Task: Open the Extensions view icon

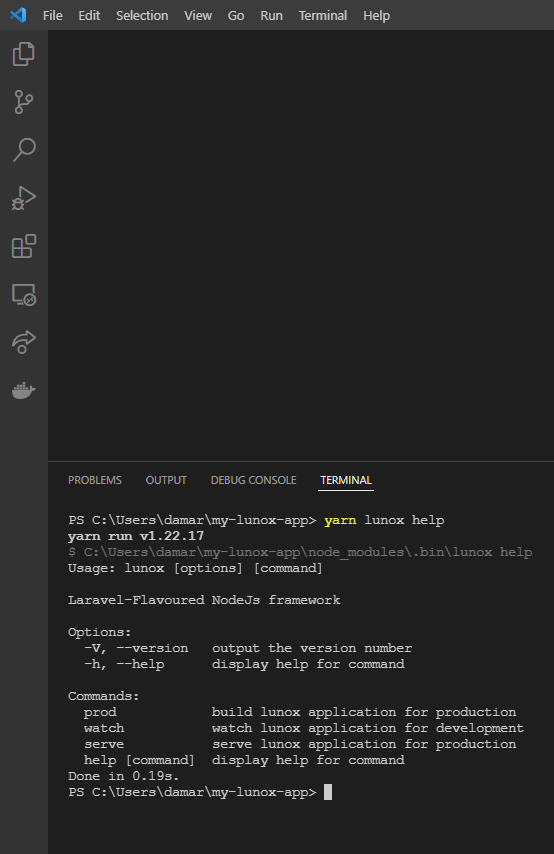Action: tap(23, 246)
